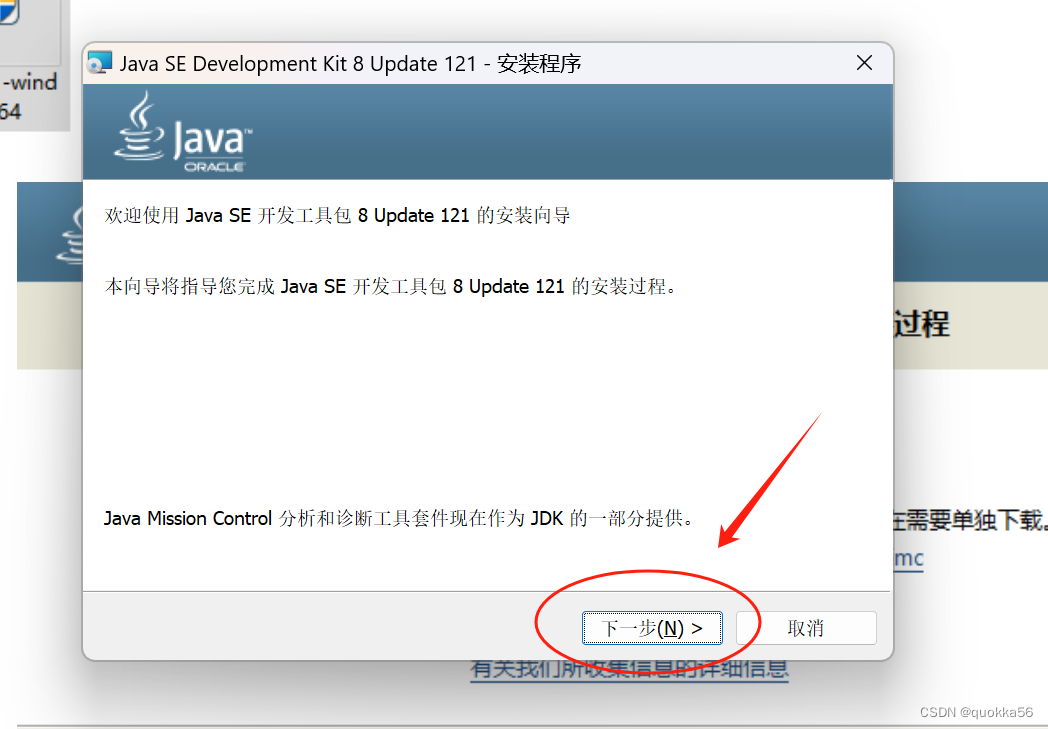Click the installer icon in the title bar
Image resolution: width=1048 pixels, height=729 pixels.
click(x=100, y=63)
